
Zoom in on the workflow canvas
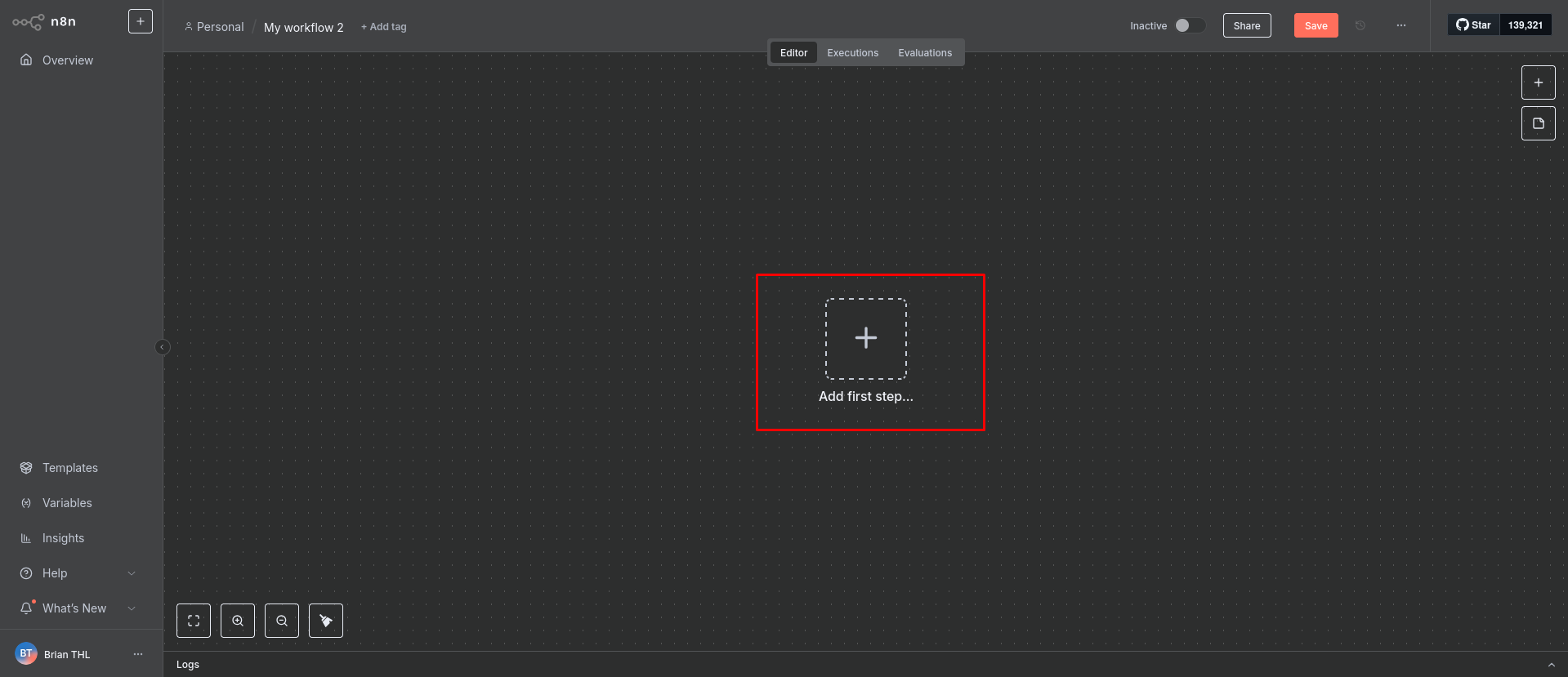(x=238, y=621)
